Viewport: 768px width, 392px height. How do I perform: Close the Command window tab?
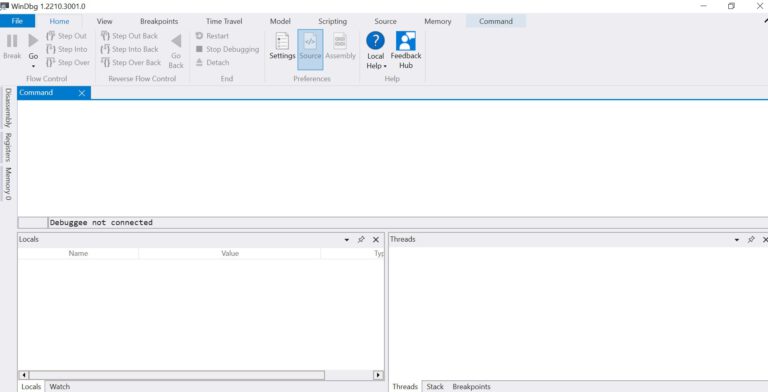coord(82,93)
